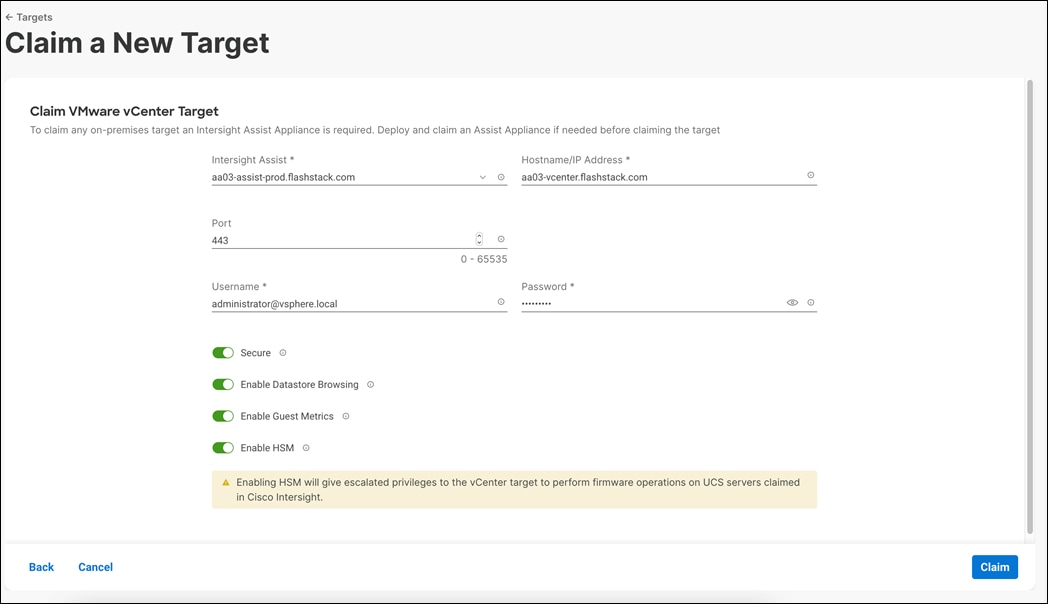This screenshot has width=1048, height=604.
Task: Click the Enable Datastore Browsing info icon
Action: point(370,384)
